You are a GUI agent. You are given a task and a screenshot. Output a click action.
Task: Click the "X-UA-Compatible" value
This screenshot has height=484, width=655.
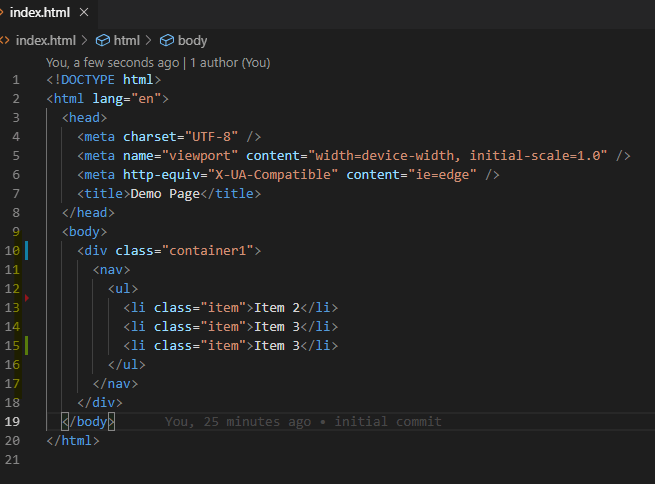[x=272, y=175]
